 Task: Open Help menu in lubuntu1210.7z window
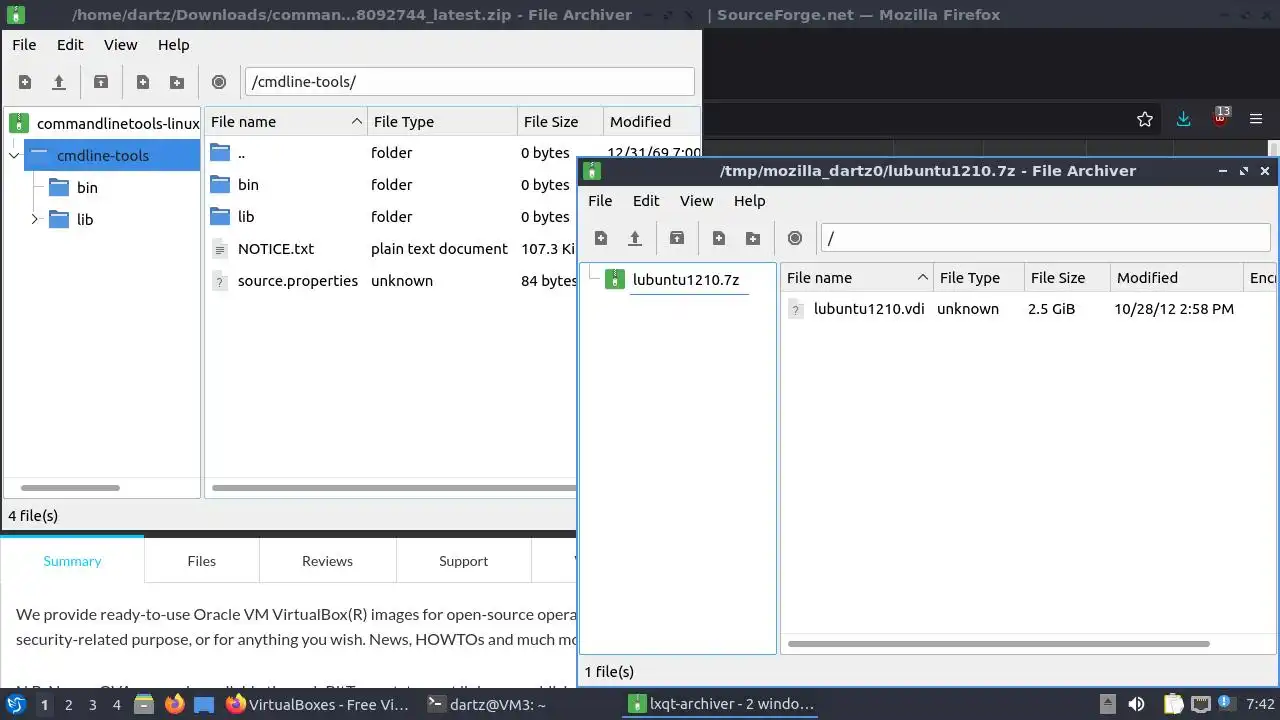[750, 200]
